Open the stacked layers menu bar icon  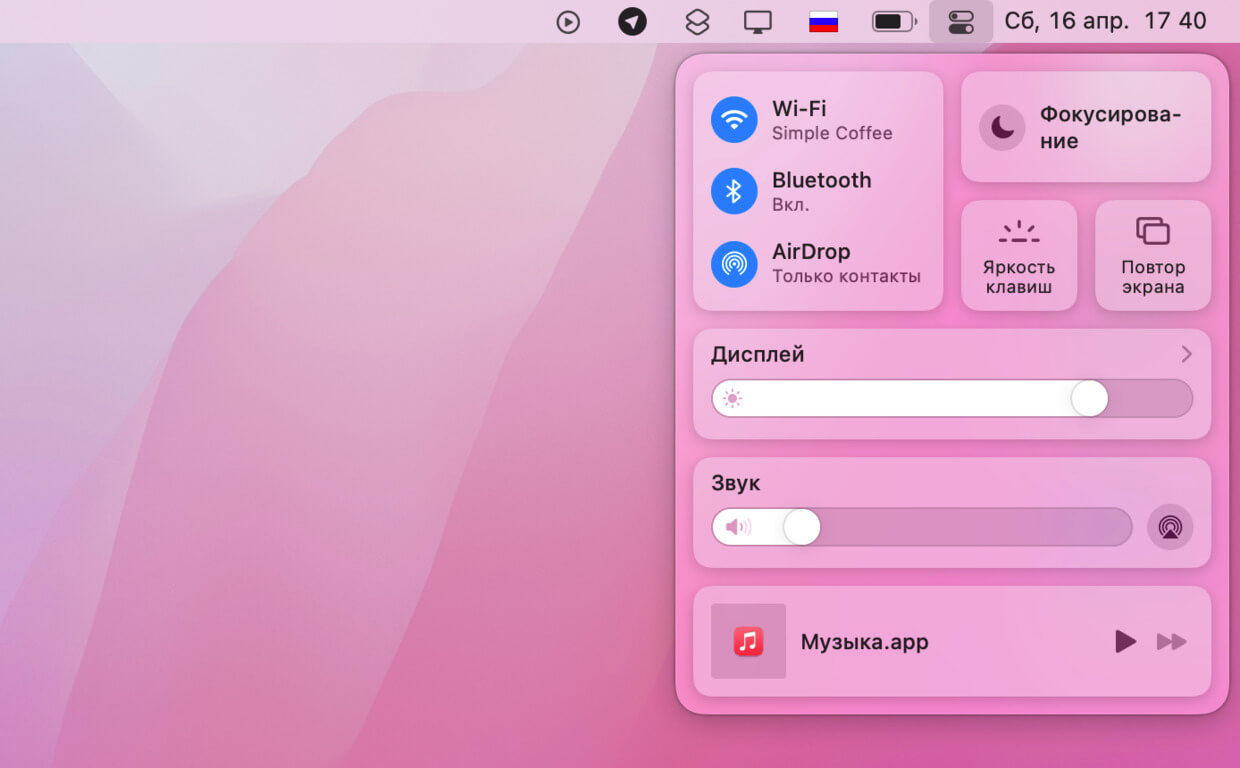coord(697,22)
